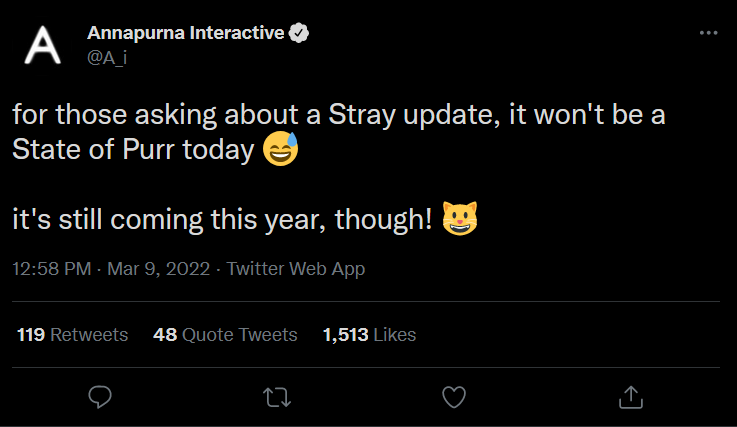737x427 pixels.
Task: Open the Annapurna Interactive display name
Action: [185, 33]
